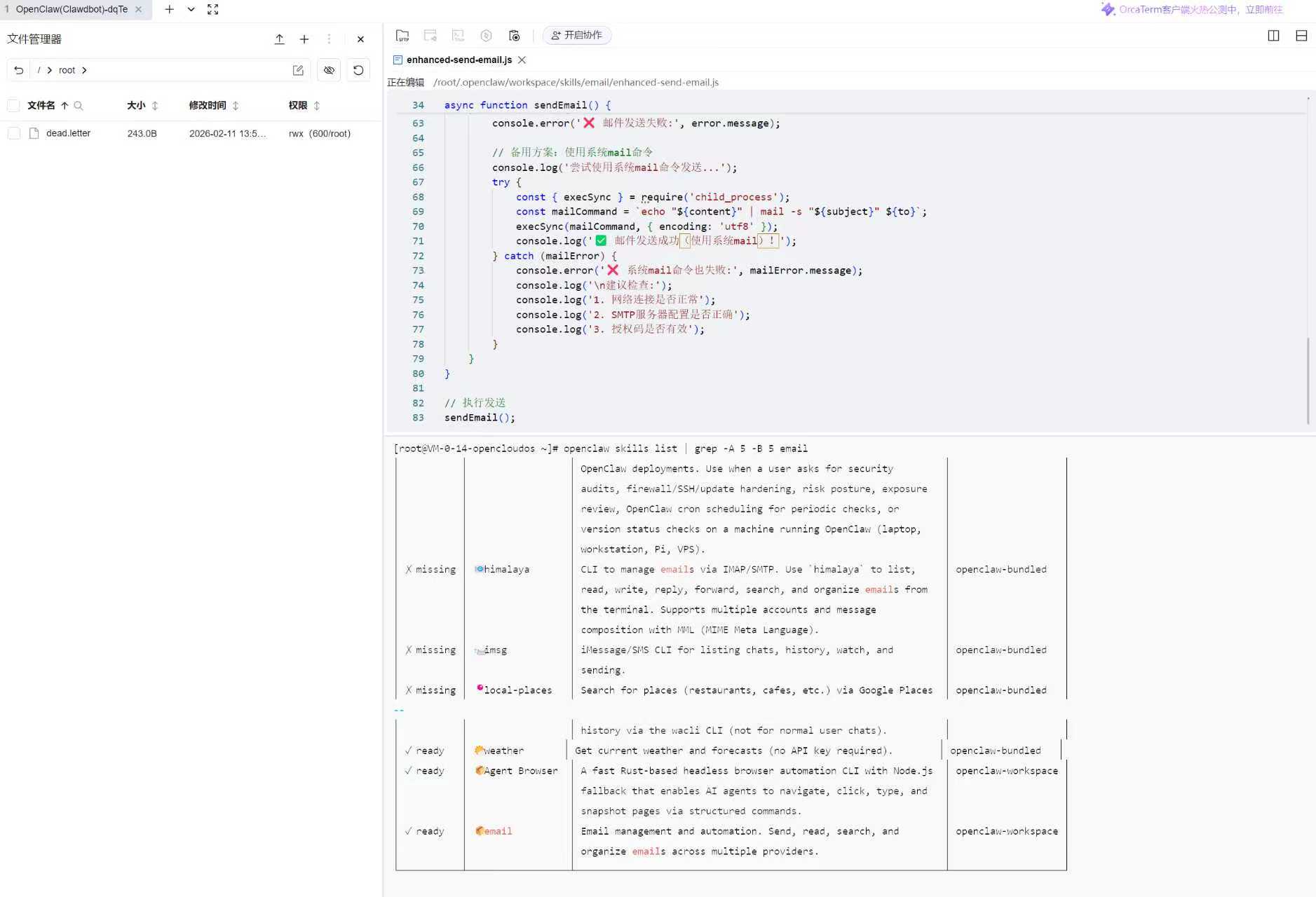Click the second editor toolbar icon
This screenshot has width=1316, height=897.
(430, 35)
